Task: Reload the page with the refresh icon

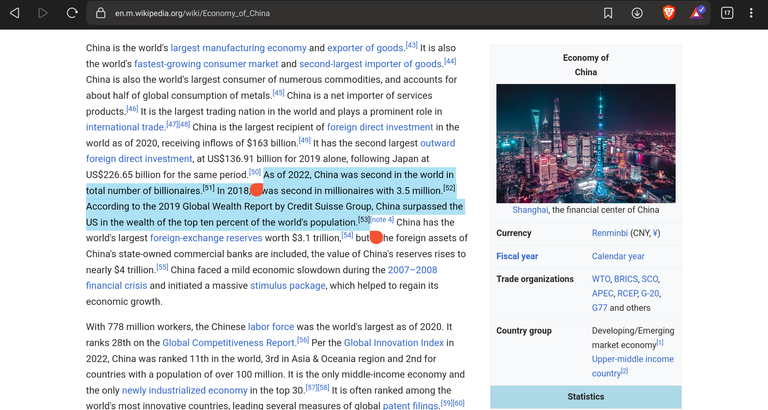Action: tap(72, 13)
